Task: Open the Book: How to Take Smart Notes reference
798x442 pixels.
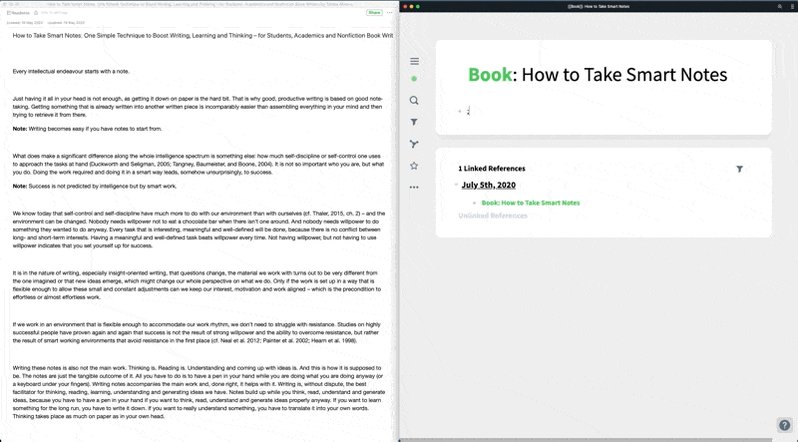Action: pos(530,203)
